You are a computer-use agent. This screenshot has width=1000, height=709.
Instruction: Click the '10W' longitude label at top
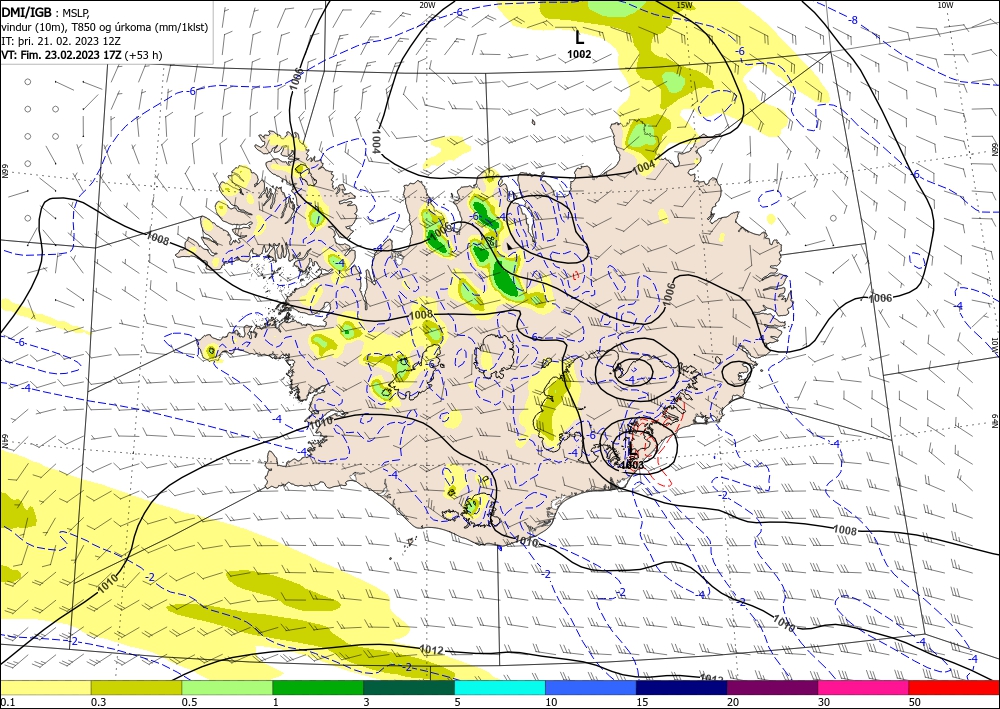pyautogui.click(x=945, y=5)
